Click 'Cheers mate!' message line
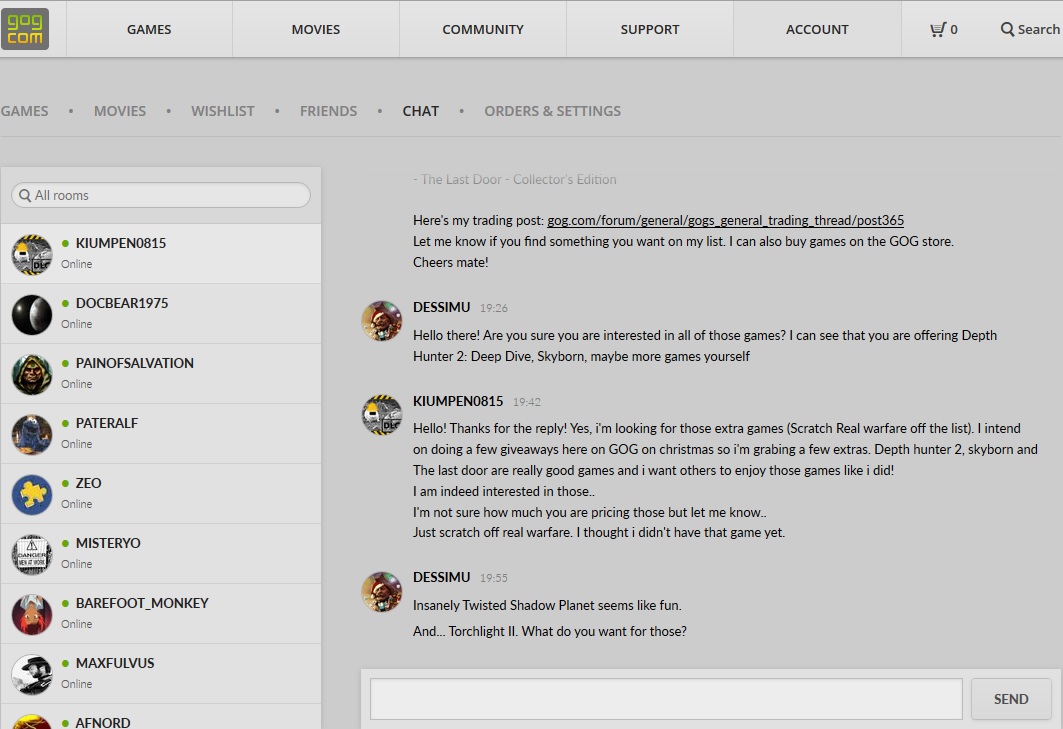1063x729 pixels. [x=451, y=262]
